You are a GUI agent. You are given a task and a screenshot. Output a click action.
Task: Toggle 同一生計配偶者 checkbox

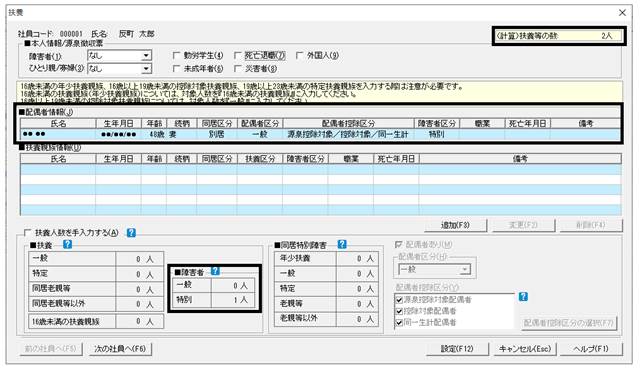(x=399, y=323)
